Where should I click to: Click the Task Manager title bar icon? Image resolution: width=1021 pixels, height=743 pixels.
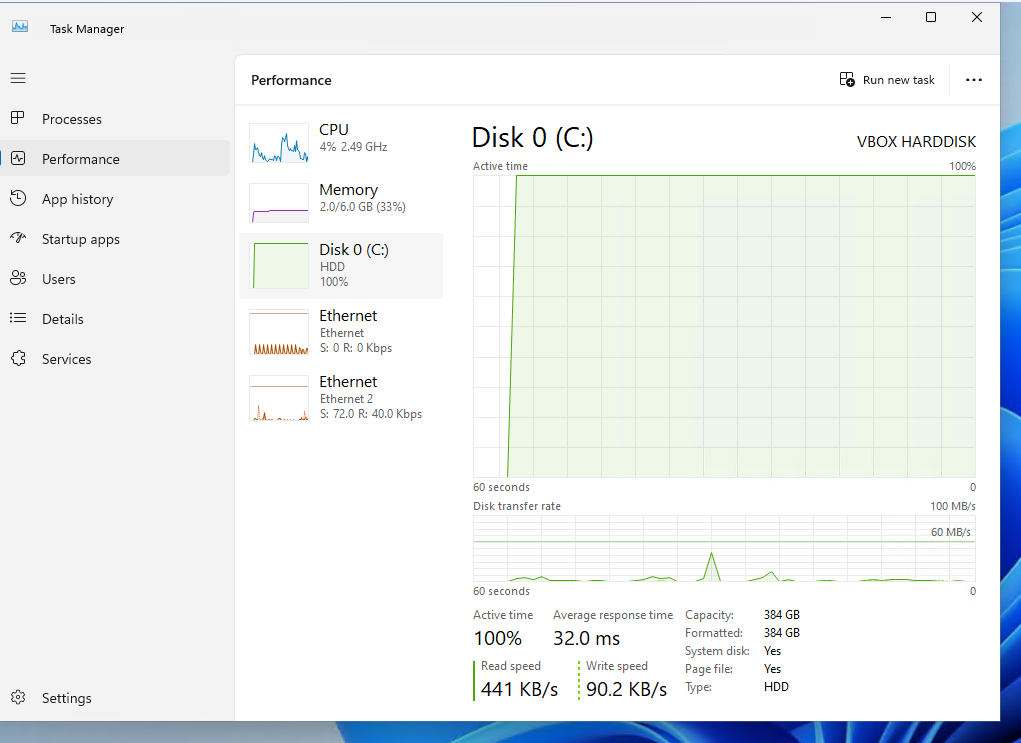tap(20, 27)
